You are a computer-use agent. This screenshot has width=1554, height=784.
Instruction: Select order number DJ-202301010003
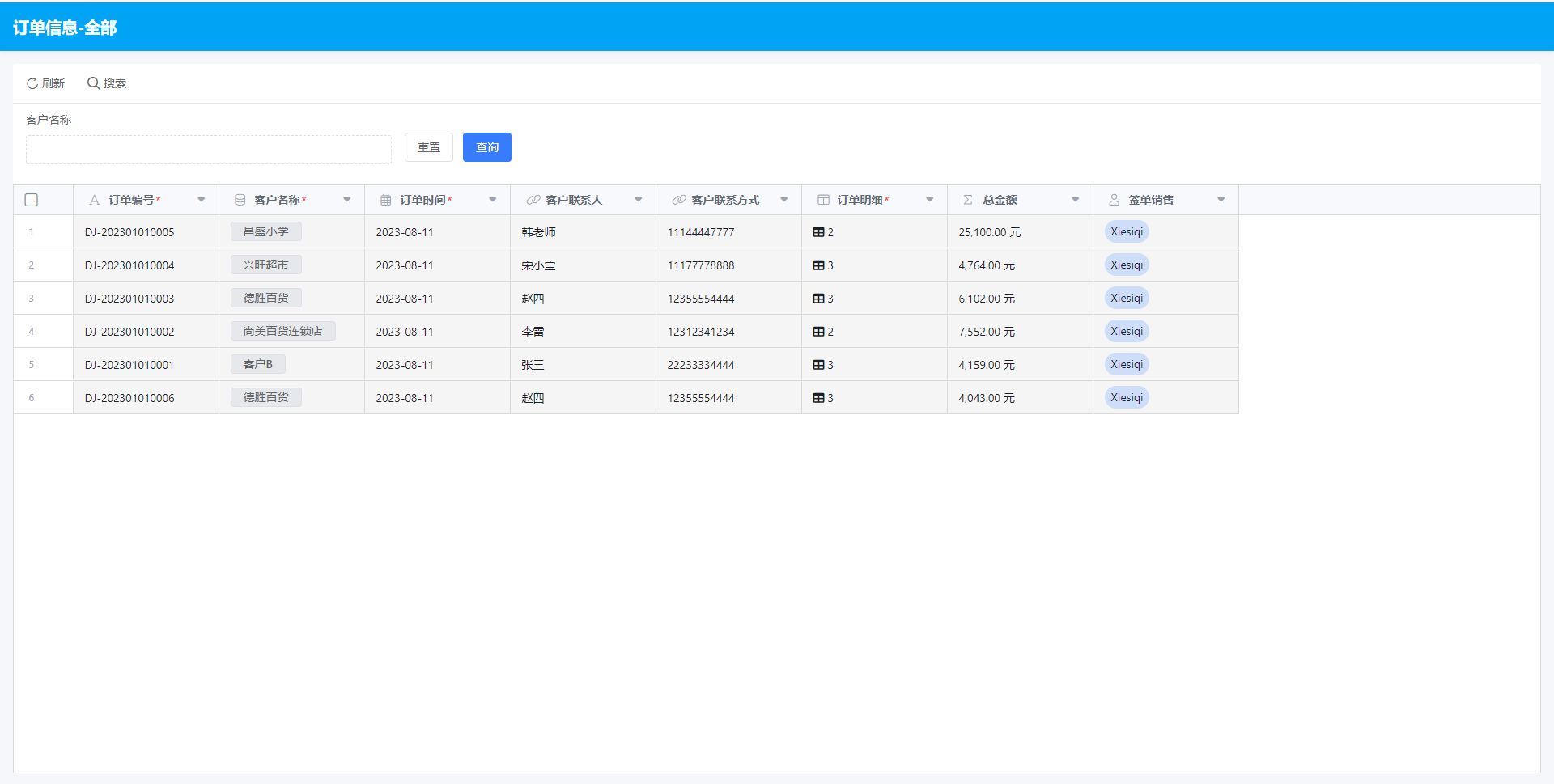[129, 299]
